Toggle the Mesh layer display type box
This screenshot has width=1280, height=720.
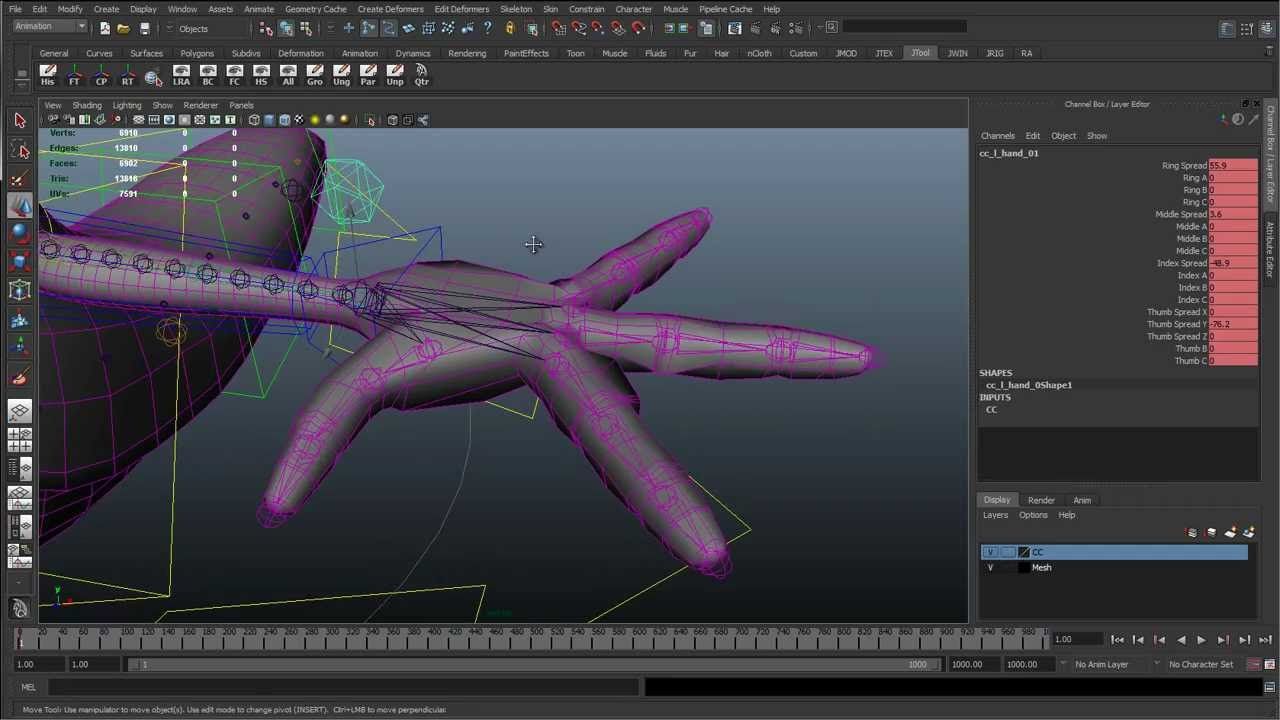tap(1007, 567)
